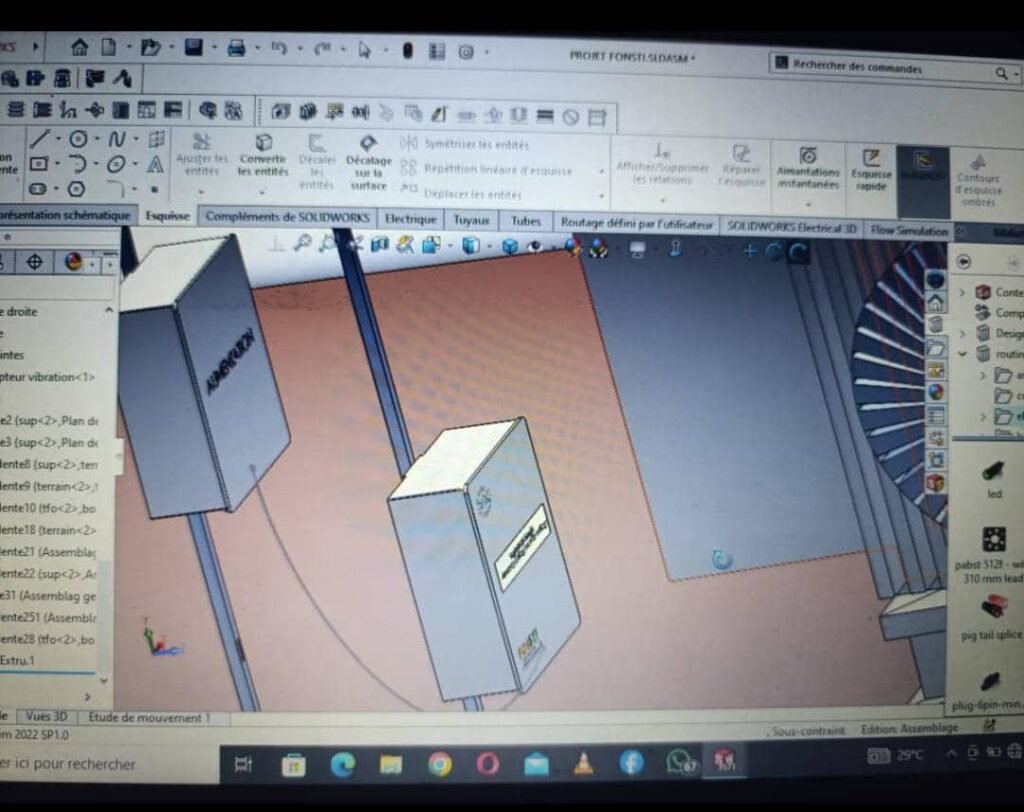Expand the Design library tree node
Viewport: 1024px width, 812px height.
[x=963, y=333]
